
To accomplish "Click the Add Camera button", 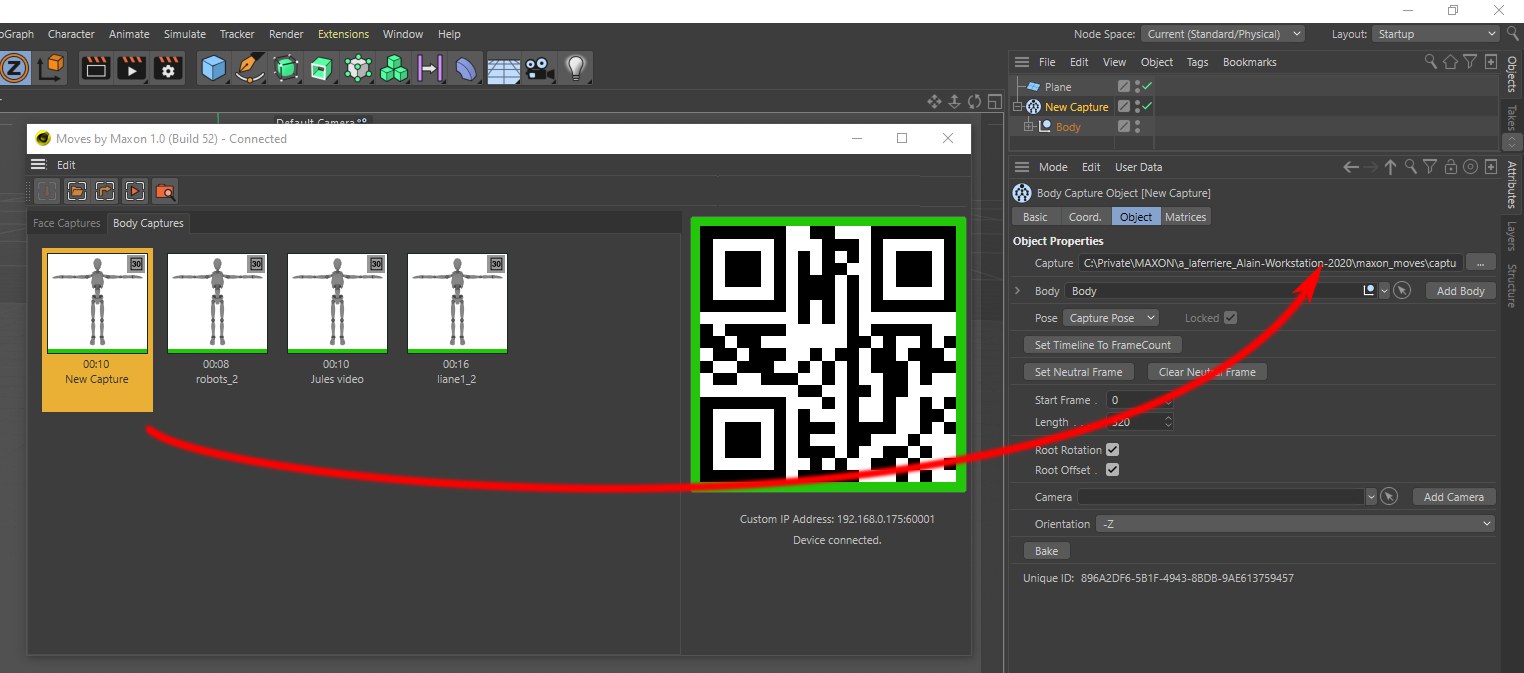I will tap(1454, 497).
